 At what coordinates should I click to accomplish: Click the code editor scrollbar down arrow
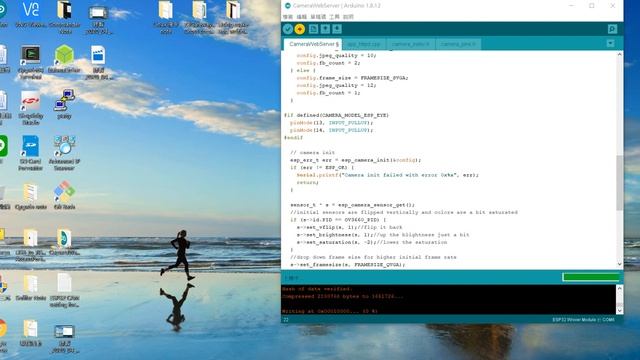coord(620,264)
